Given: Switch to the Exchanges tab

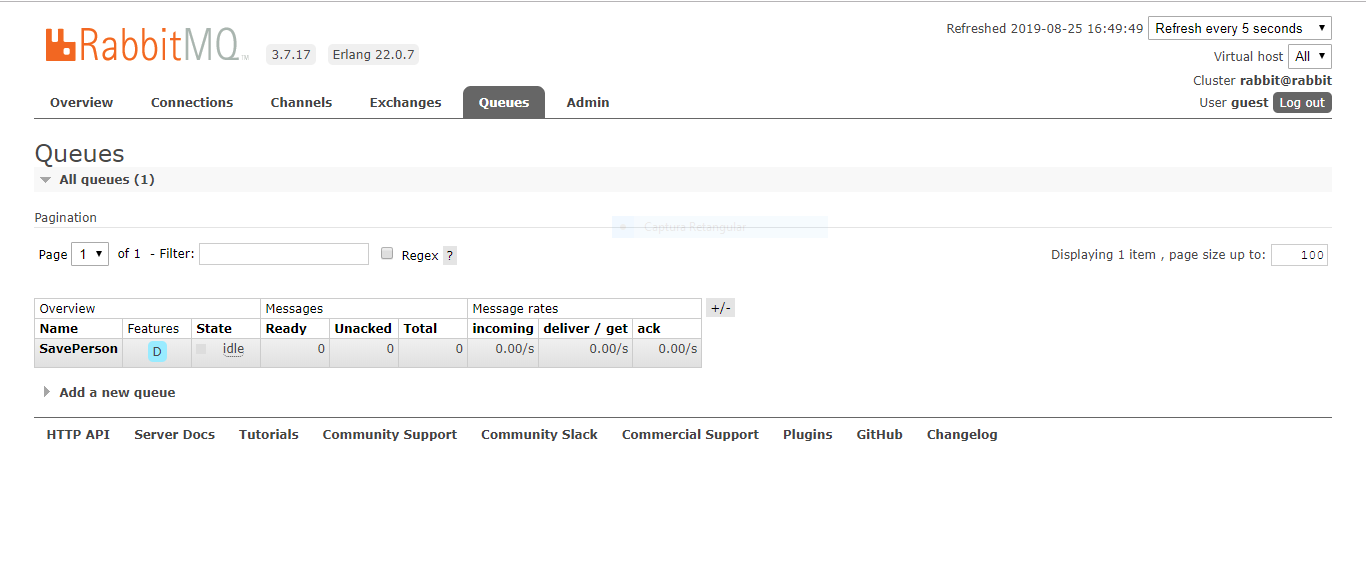Looking at the screenshot, I should pyautogui.click(x=405, y=102).
